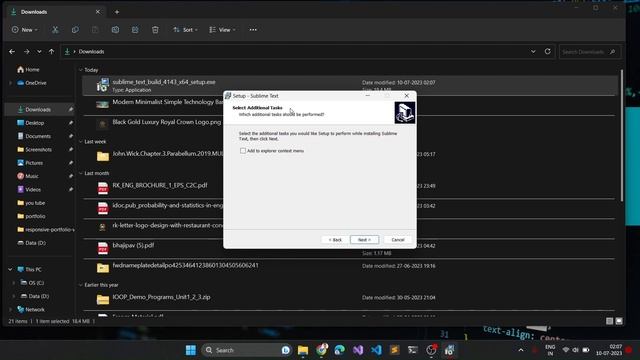Collapse the This PC tree node

coord(10,269)
